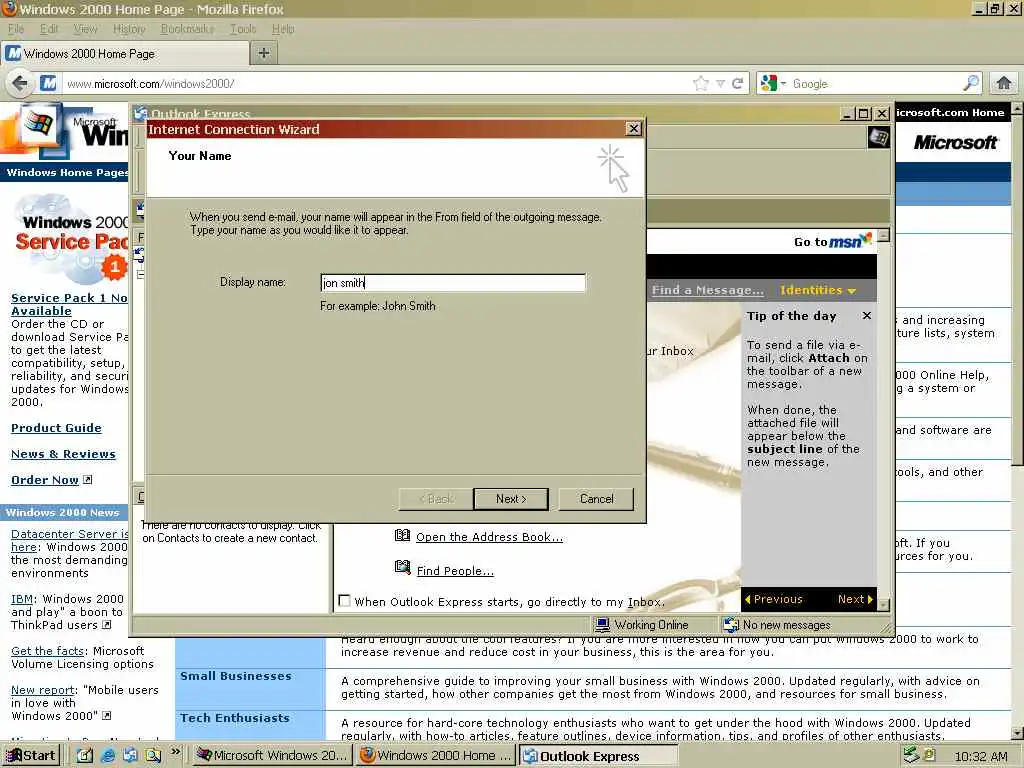Image resolution: width=1024 pixels, height=768 pixels.
Task: Close the Internet Connection Wizard dialog
Action: pos(633,129)
